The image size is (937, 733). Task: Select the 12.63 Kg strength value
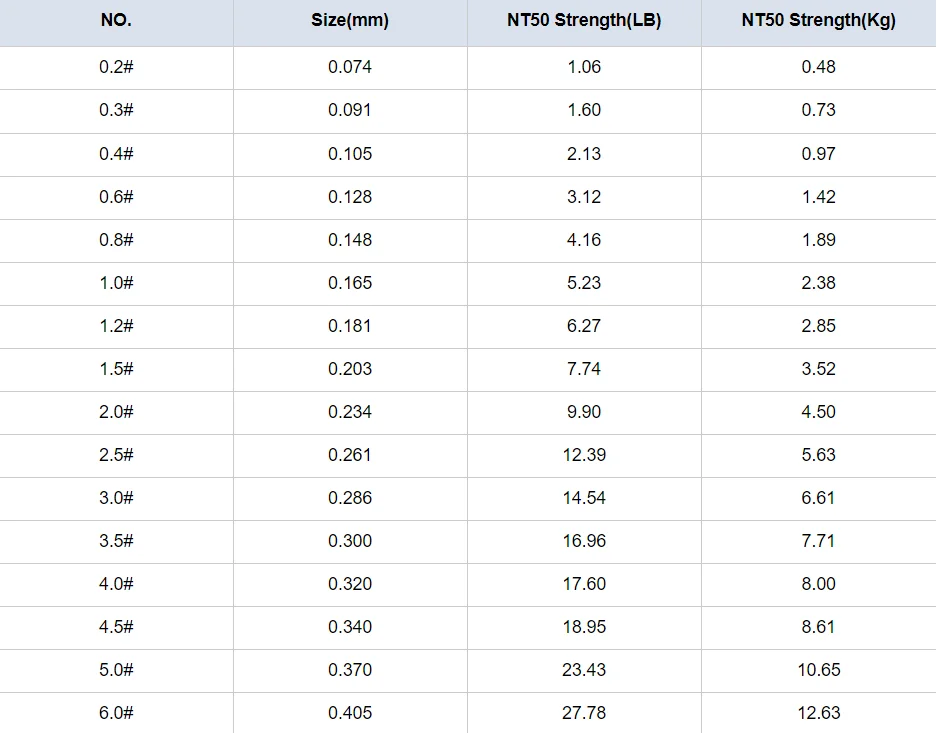coord(818,713)
